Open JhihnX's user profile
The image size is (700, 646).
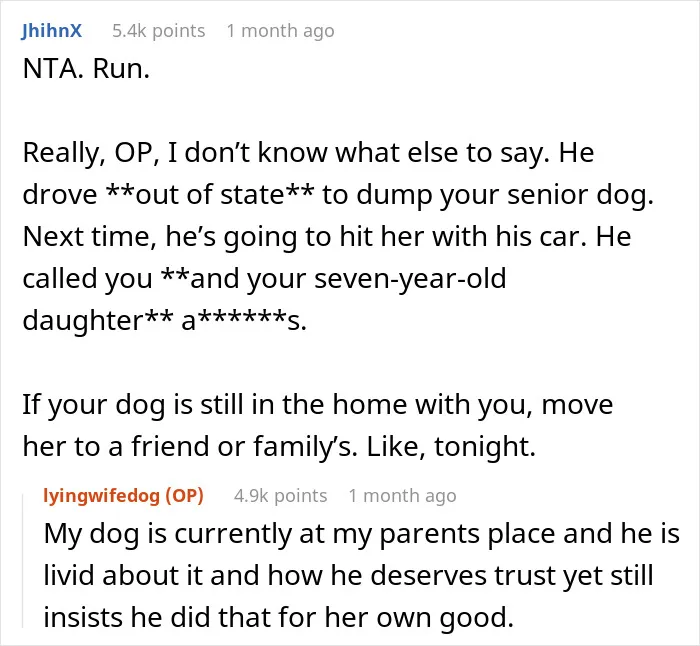[52, 31]
